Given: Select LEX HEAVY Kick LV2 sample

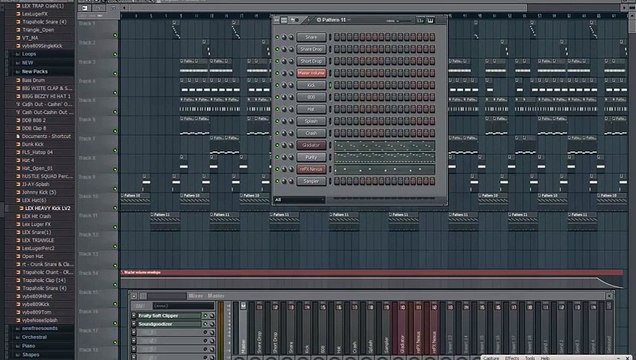Looking at the screenshot, I should 47,208.
